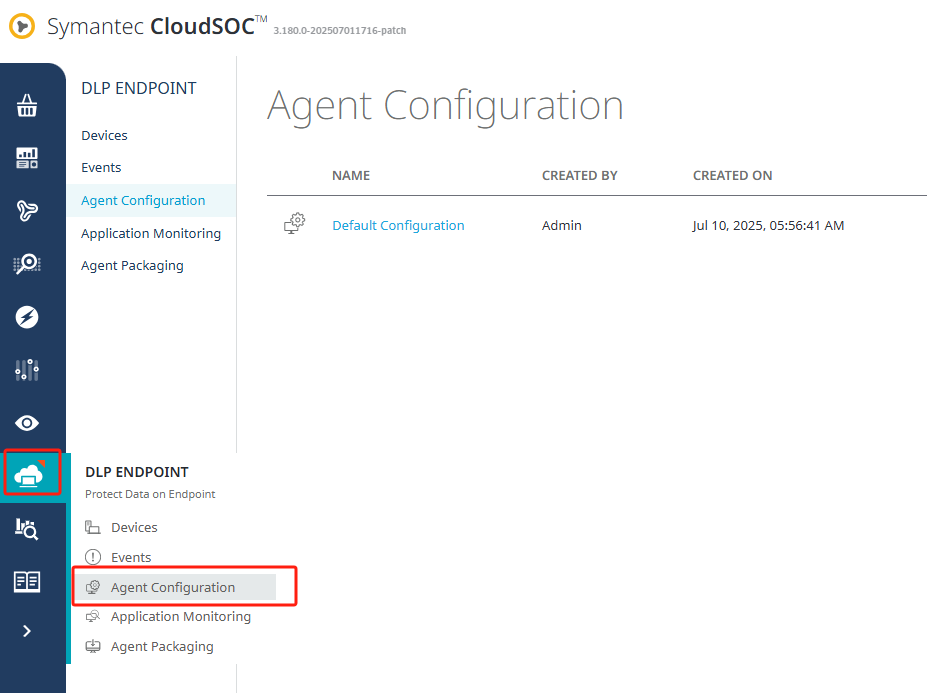The height and width of the screenshot is (693, 927).
Task: Click the Devices icon in flyout menu
Action: click(92, 527)
